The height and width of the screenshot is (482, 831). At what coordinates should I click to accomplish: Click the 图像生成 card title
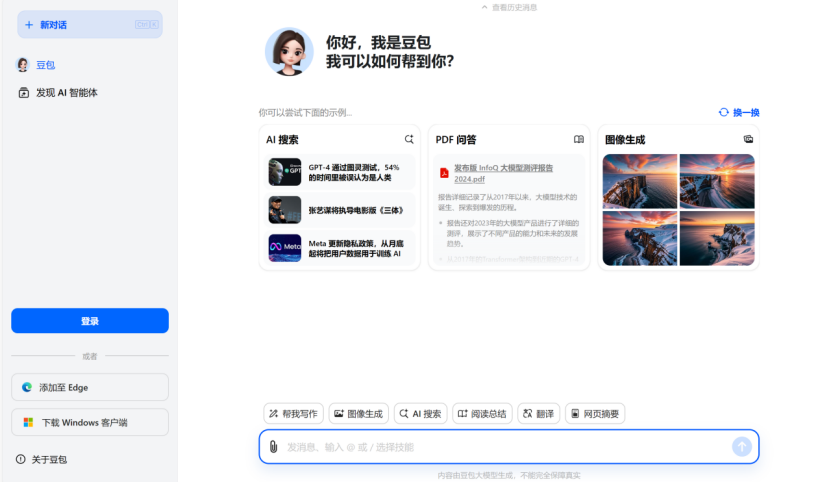point(625,140)
